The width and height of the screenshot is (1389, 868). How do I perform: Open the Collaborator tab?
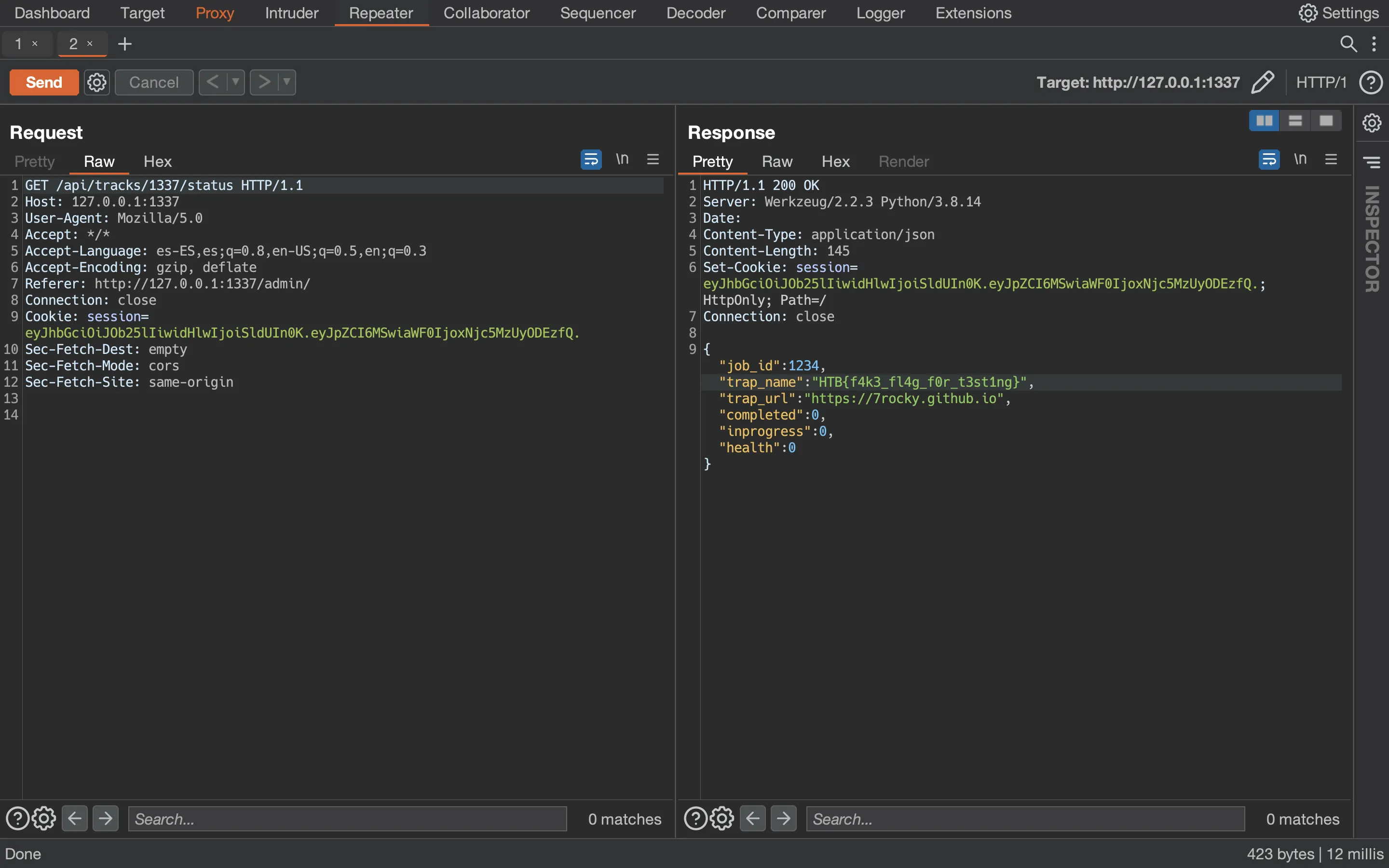coord(487,13)
